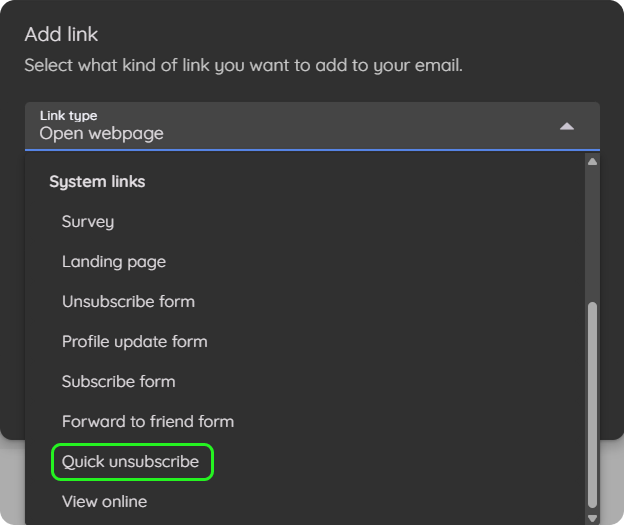This screenshot has width=624, height=525.
Task: Select Survey link type
Action: (x=305, y=222)
